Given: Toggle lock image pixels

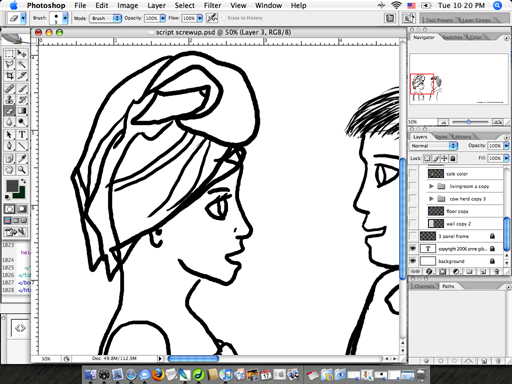Looking at the screenshot, I should (436, 158).
